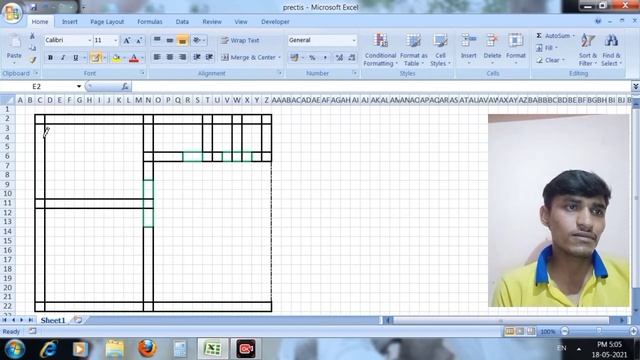
Task: Click the Delete cells button
Action: (x=492, y=50)
